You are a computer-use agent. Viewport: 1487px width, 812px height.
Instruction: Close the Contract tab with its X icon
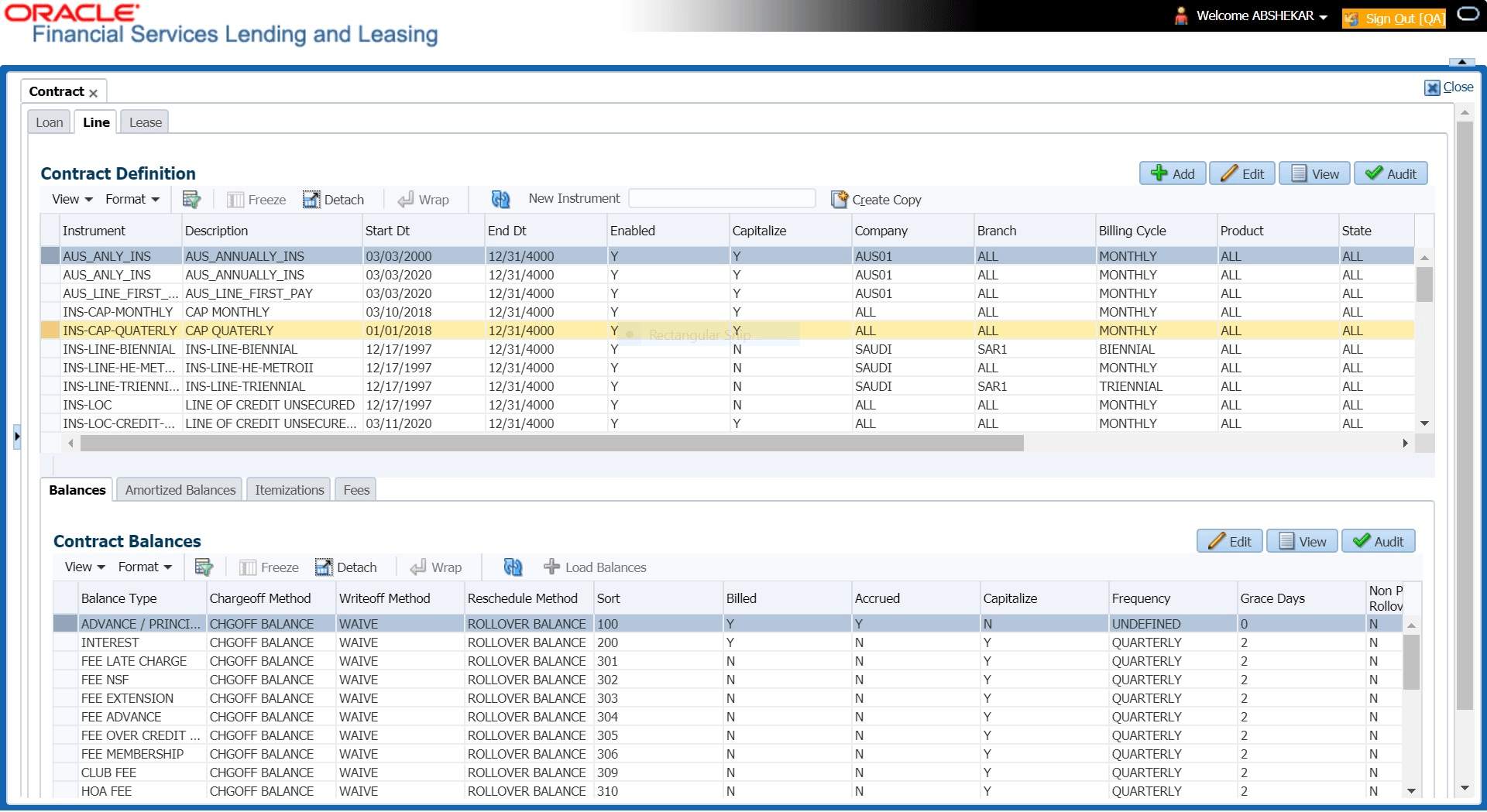pos(93,93)
